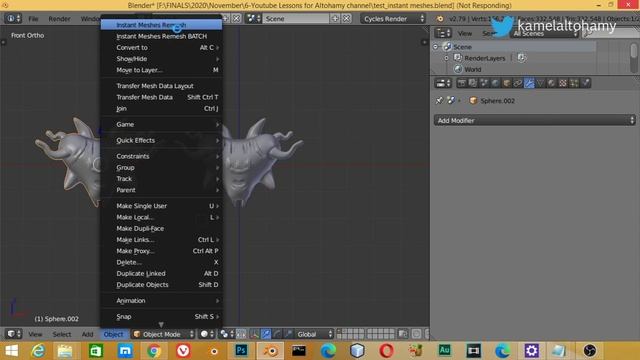Open the Properties editor type selector
This screenshot has height=360, width=640.
[443, 83]
